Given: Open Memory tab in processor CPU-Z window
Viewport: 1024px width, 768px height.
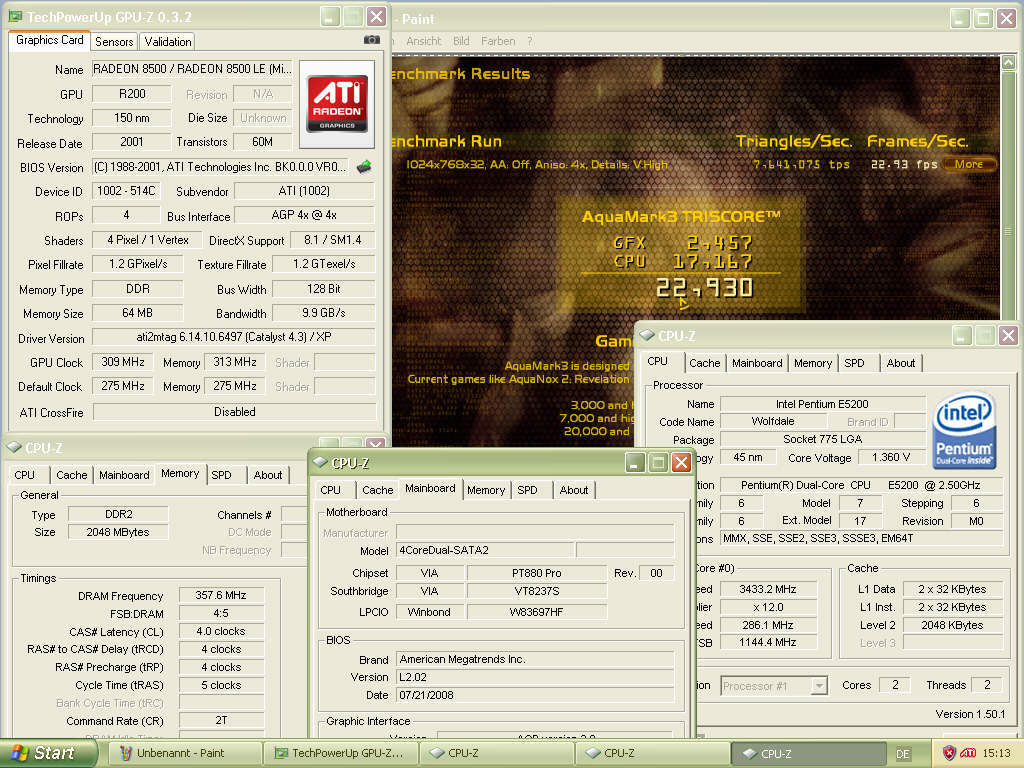Looking at the screenshot, I should click(x=813, y=363).
